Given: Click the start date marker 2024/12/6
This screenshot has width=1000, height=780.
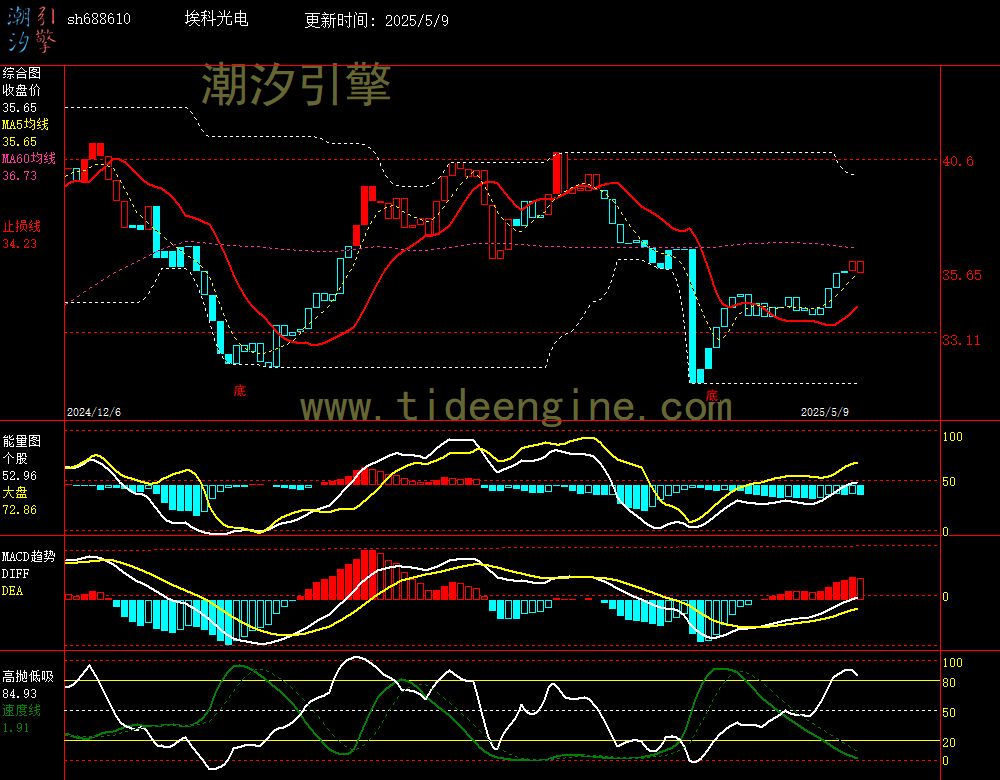Looking at the screenshot, I should click(94, 412).
